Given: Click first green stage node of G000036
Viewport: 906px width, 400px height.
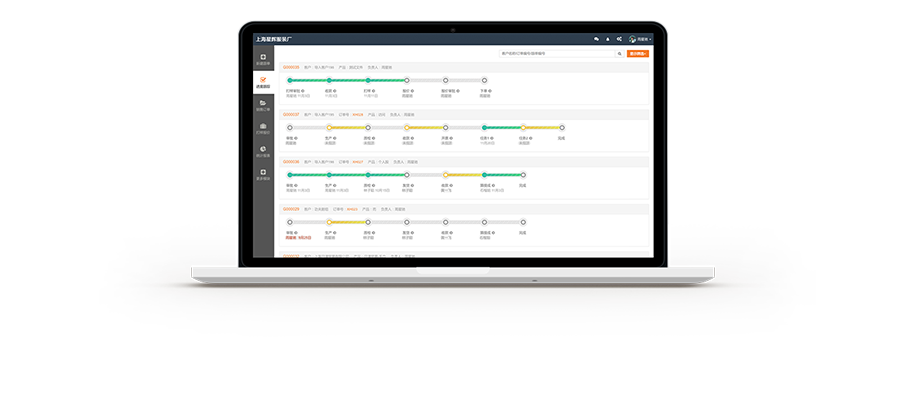Looking at the screenshot, I should pyautogui.click(x=290, y=175).
